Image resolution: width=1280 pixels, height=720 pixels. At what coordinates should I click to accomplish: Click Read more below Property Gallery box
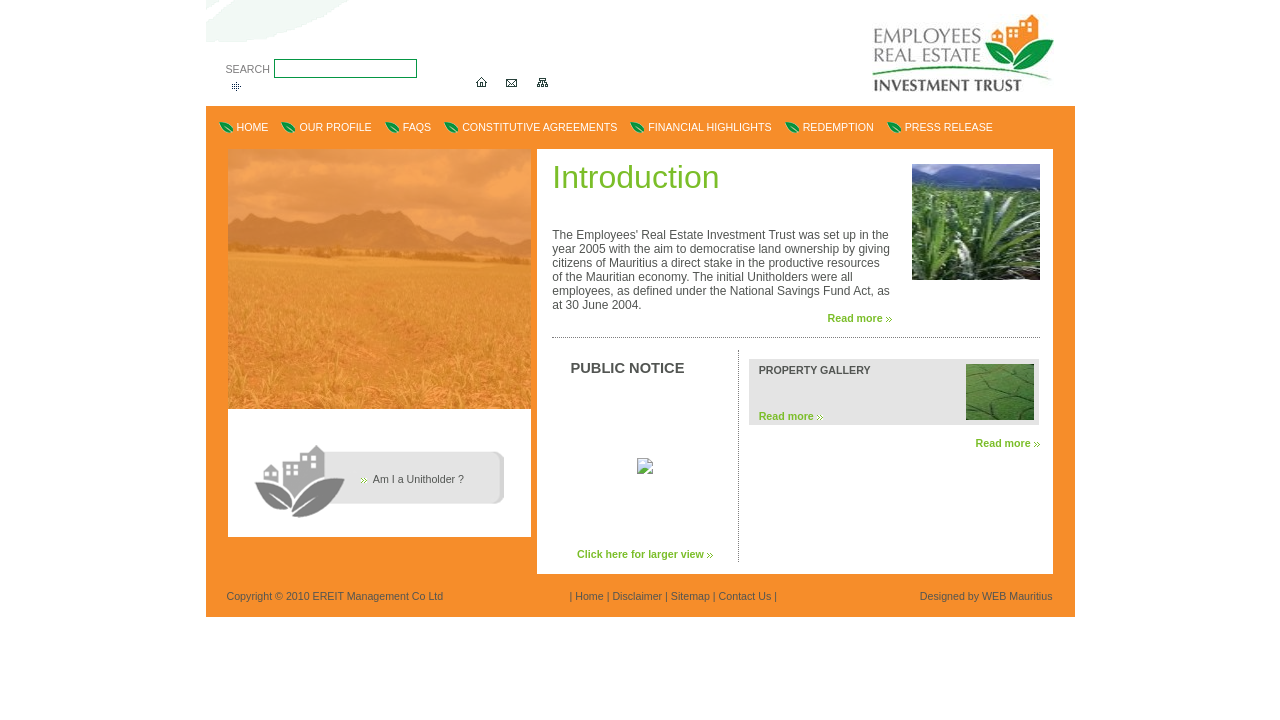1007,443
